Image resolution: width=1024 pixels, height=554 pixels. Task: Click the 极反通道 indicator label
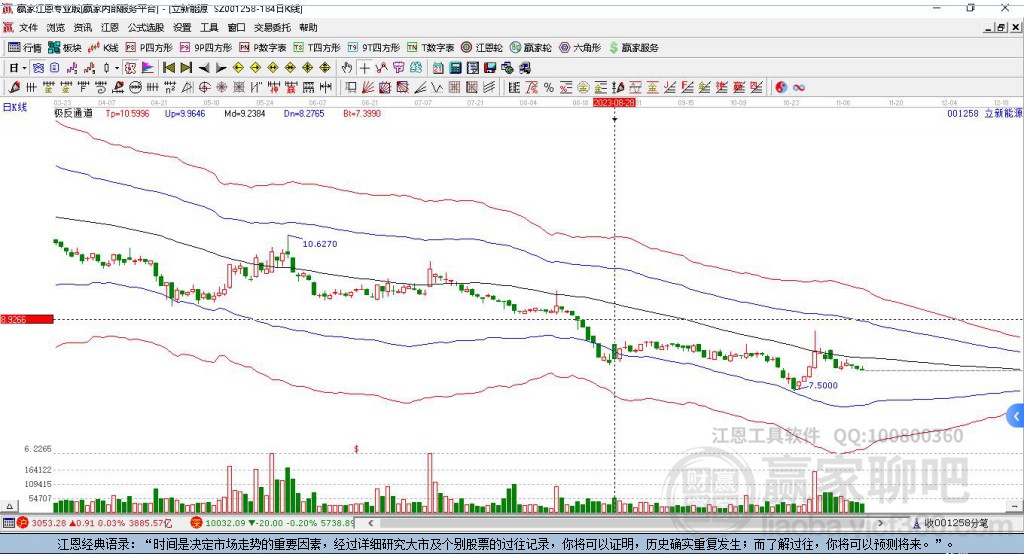(x=73, y=114)
